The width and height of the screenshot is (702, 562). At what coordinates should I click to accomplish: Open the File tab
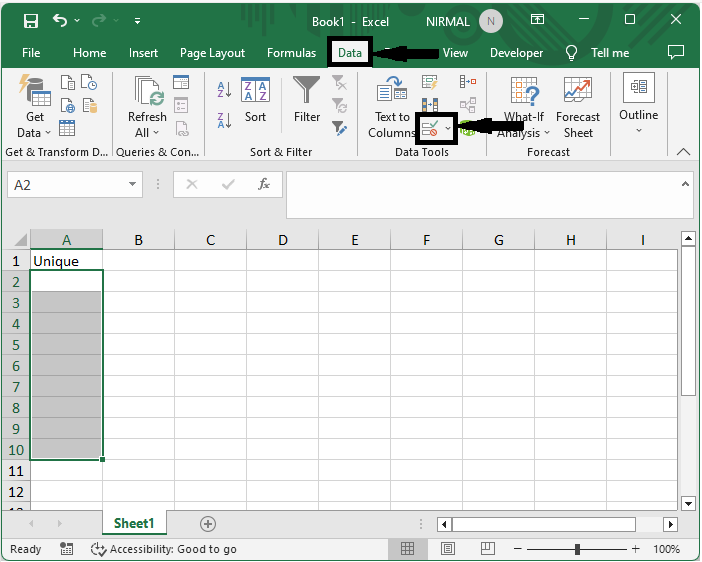31,53
